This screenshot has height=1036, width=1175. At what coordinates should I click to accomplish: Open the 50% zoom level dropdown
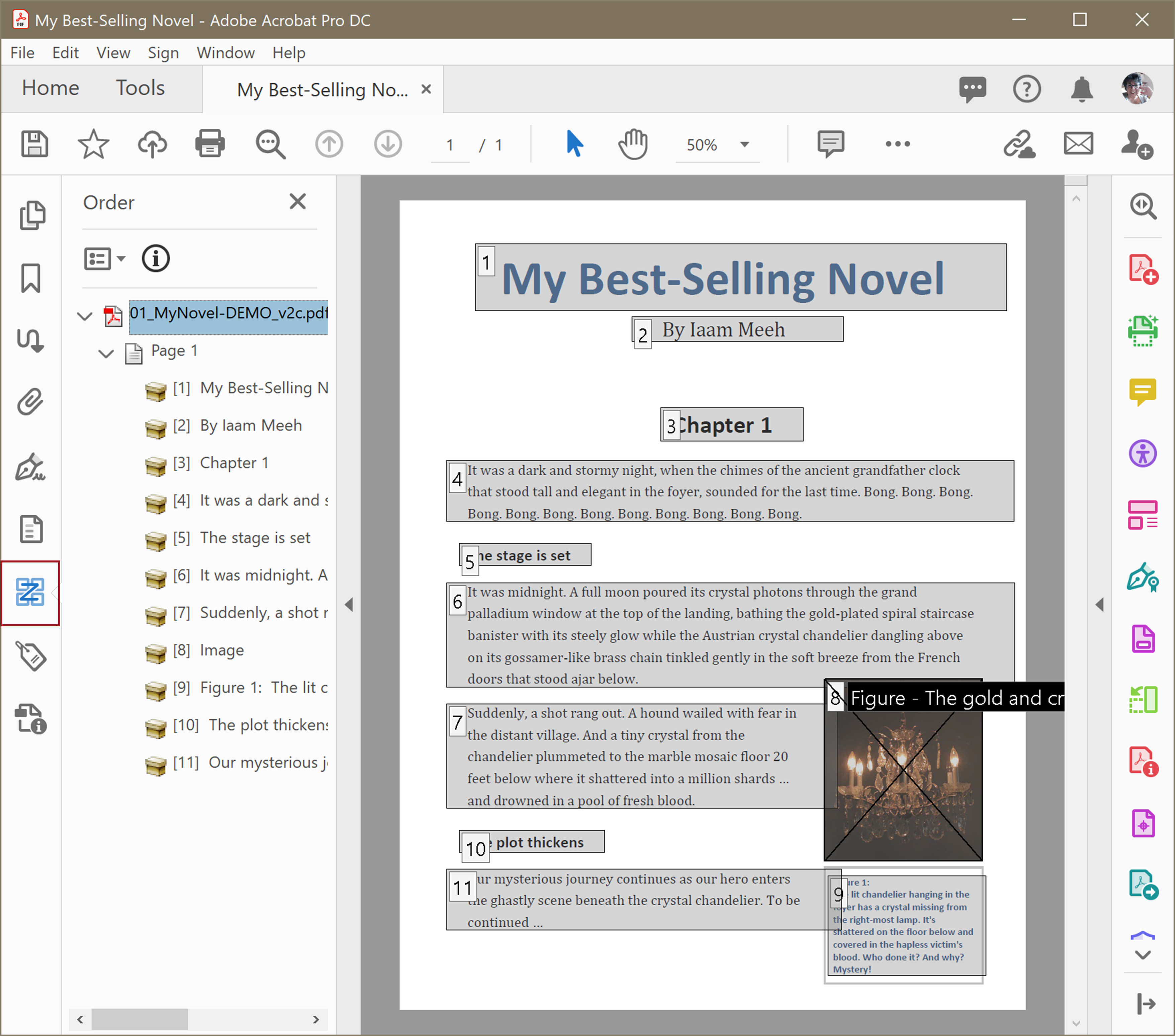click(744, 145)
